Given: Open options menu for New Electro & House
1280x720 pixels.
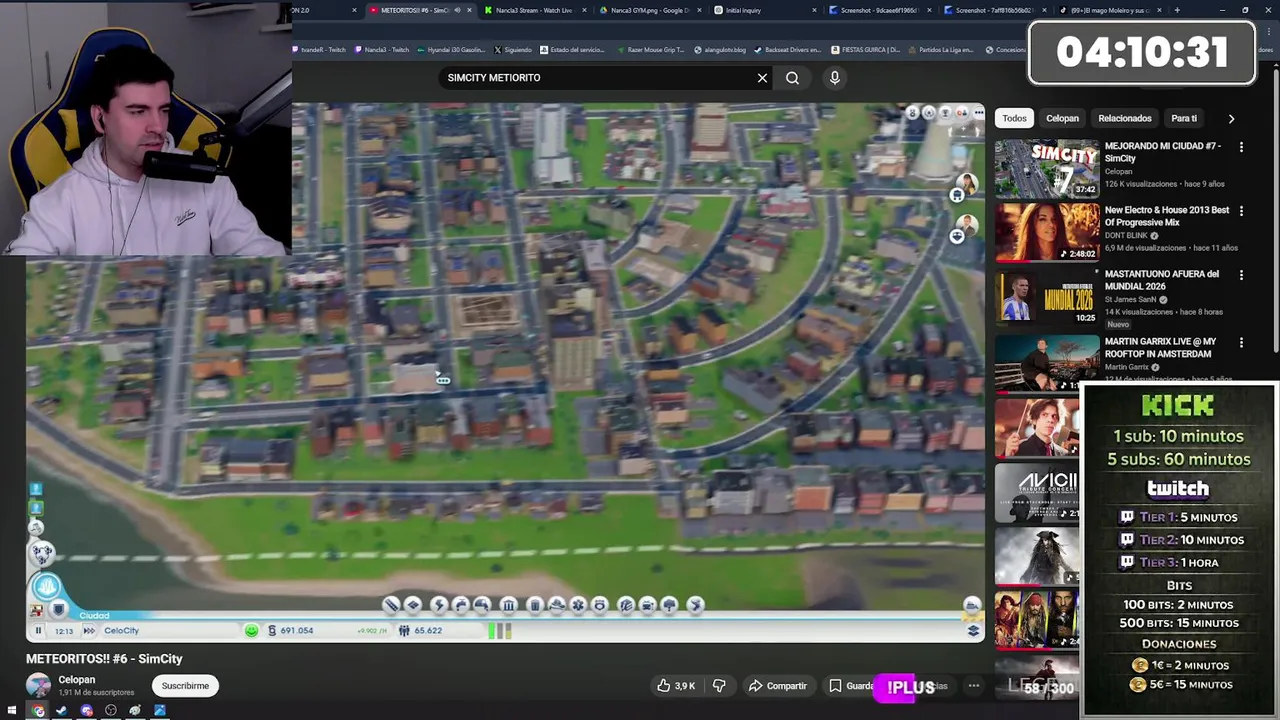Looking at the screenshot, I should (1241, 211).
